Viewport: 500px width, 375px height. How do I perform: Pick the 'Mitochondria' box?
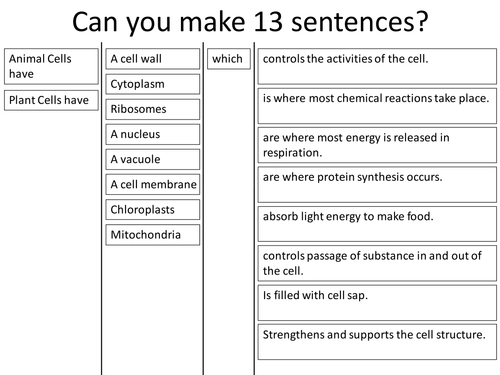153,235
